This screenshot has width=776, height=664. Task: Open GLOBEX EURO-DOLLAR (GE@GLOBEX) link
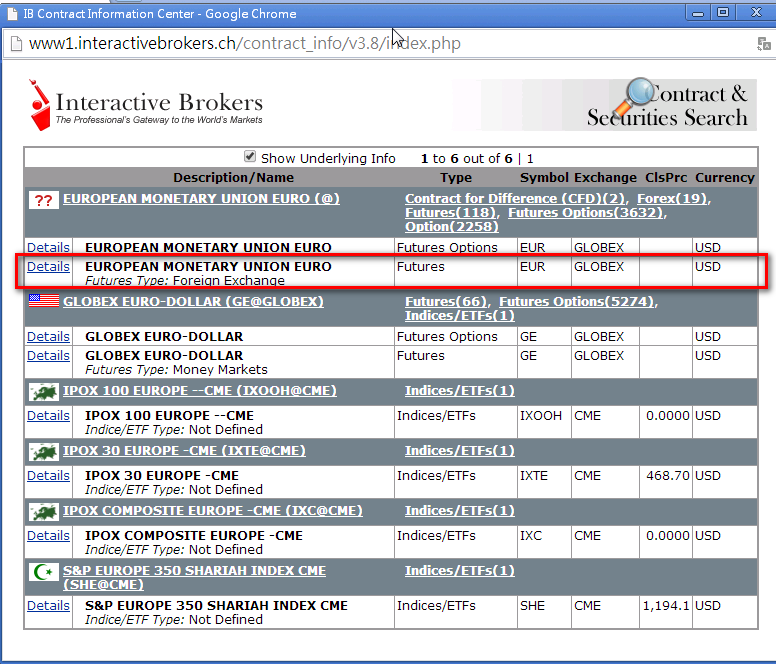[194, 302]
